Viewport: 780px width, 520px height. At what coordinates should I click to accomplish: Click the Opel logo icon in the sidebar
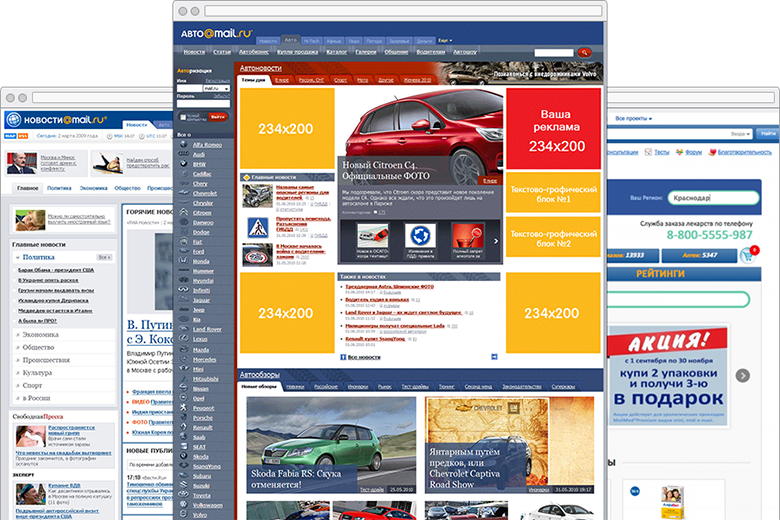[184, 398]
